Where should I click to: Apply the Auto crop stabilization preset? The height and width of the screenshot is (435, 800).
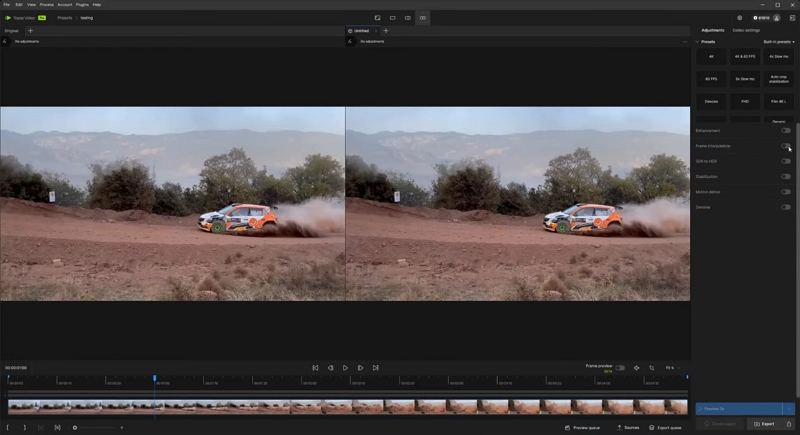(x=779, y=79)
